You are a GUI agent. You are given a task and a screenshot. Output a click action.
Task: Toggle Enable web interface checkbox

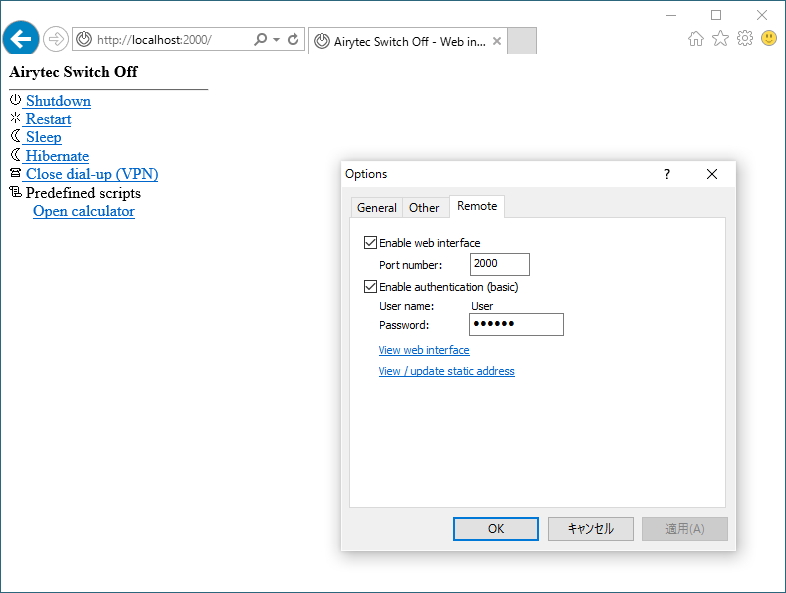tap(370, 243)
